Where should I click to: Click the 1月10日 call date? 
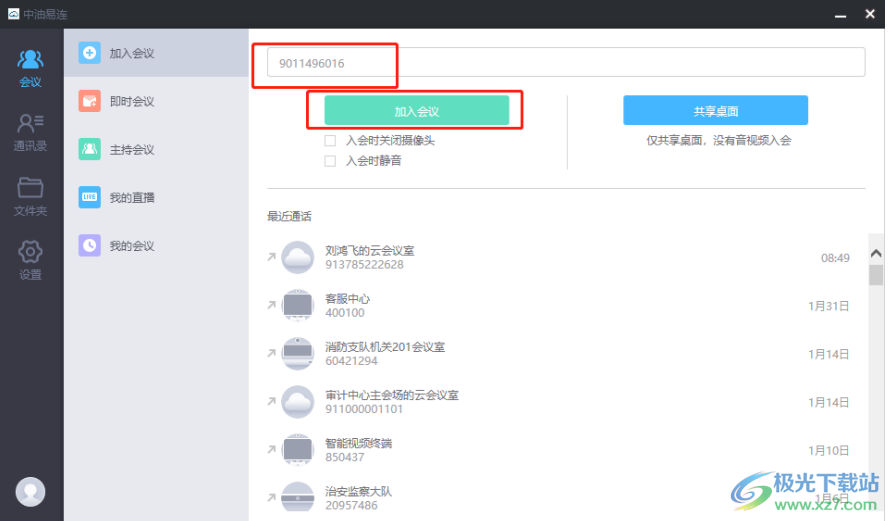pyautogui.click(x=829, y=451)
